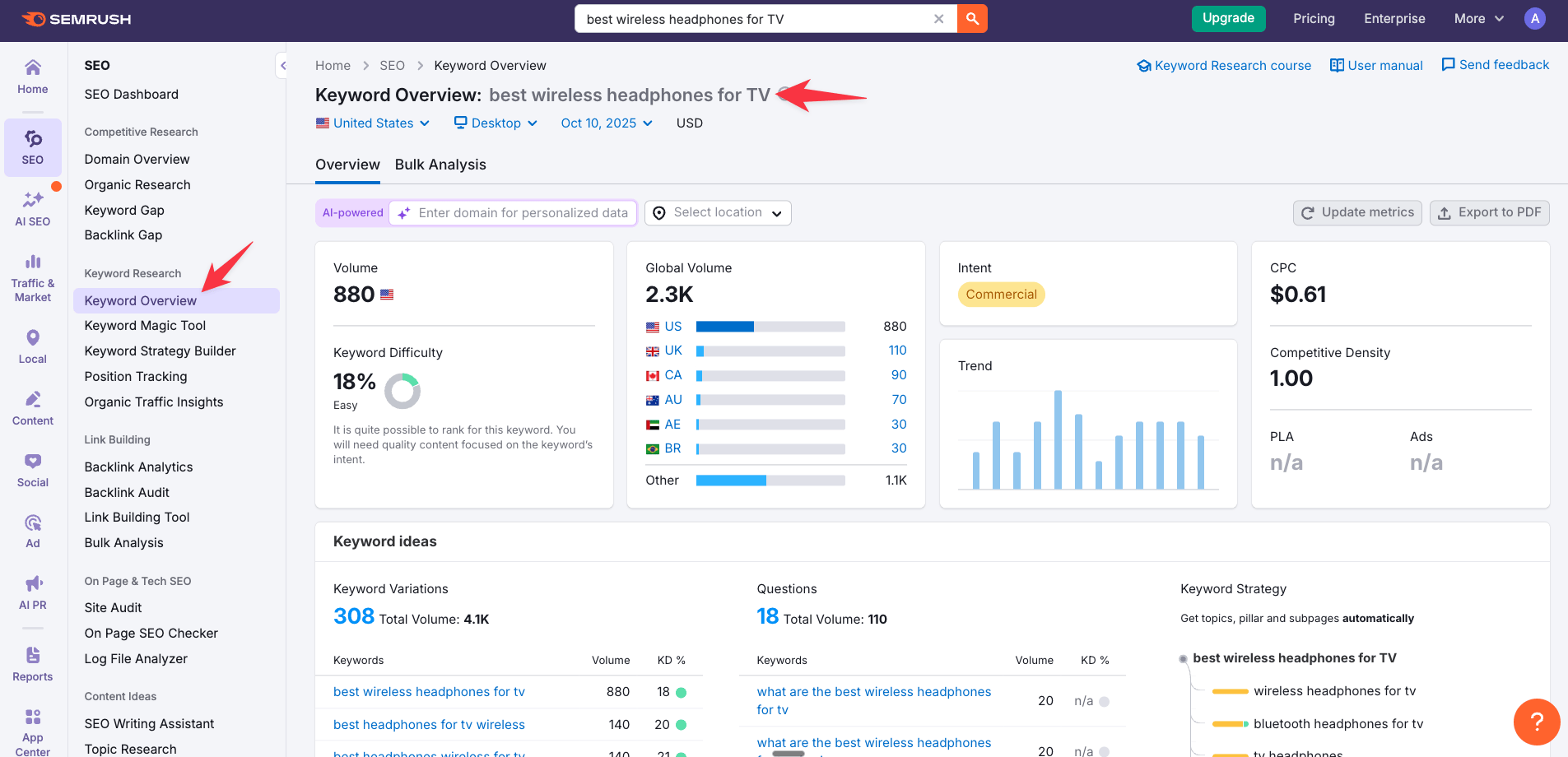Open the Ad tools icon
The image size is (1568, 757).
(x=32, y=525)
